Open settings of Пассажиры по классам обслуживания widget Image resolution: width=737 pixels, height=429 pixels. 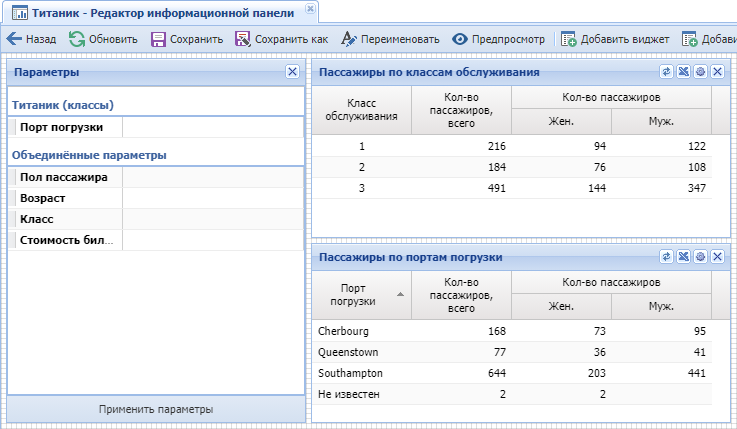point(700,71)
